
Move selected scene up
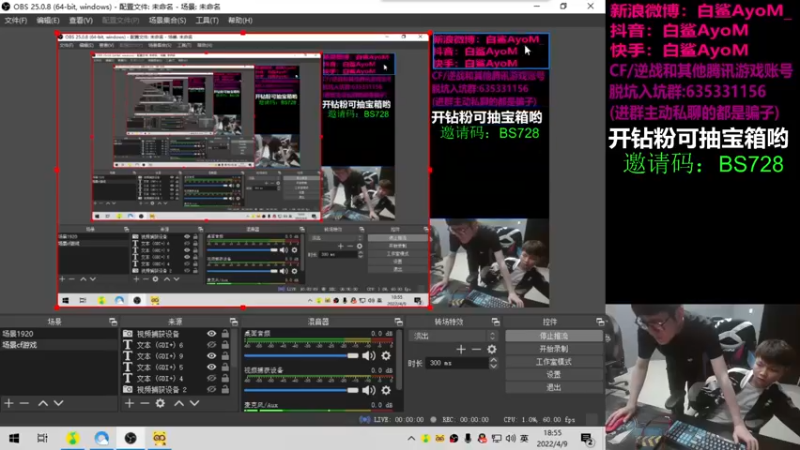[43, 403]
